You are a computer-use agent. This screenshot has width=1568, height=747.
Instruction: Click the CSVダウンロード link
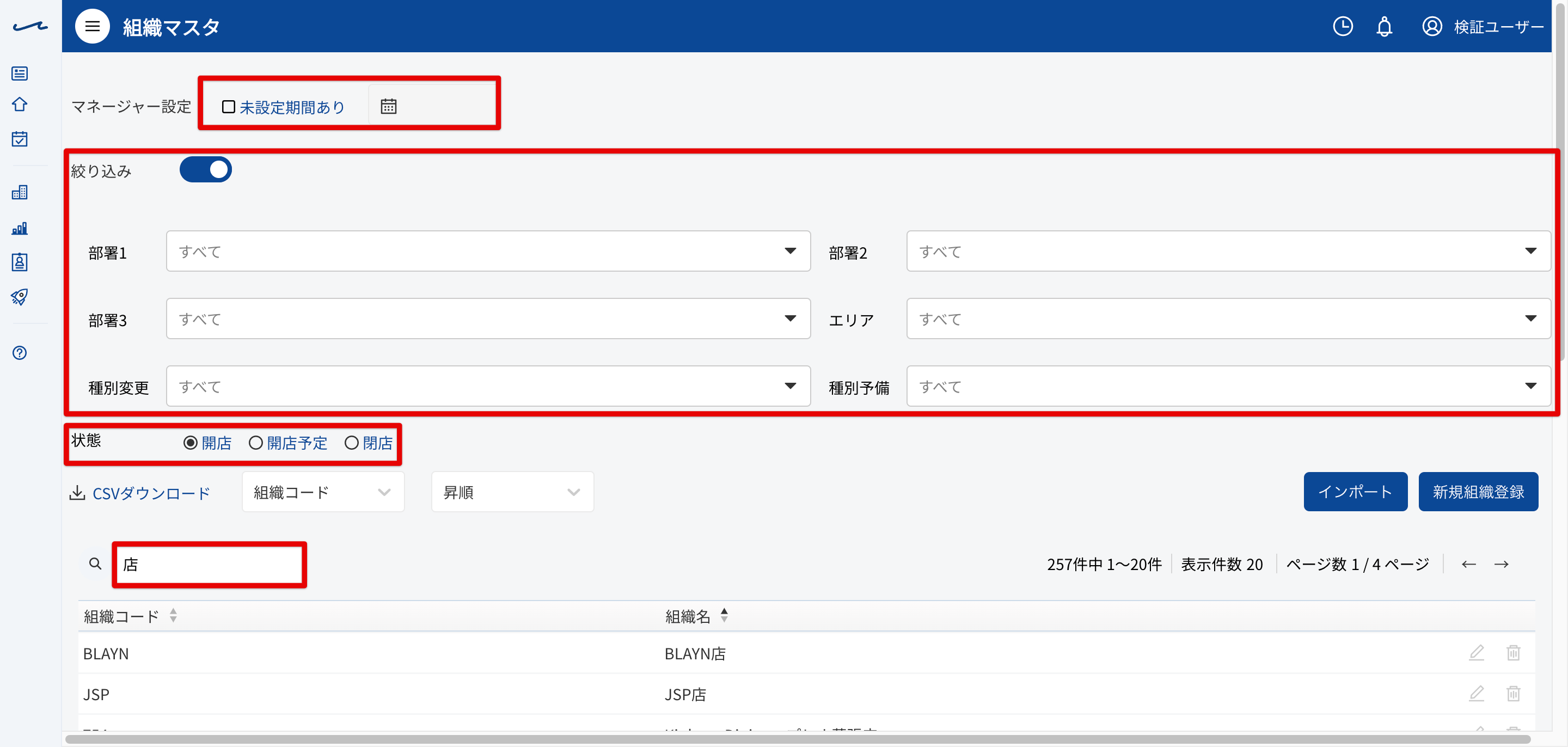click(151, 493)
